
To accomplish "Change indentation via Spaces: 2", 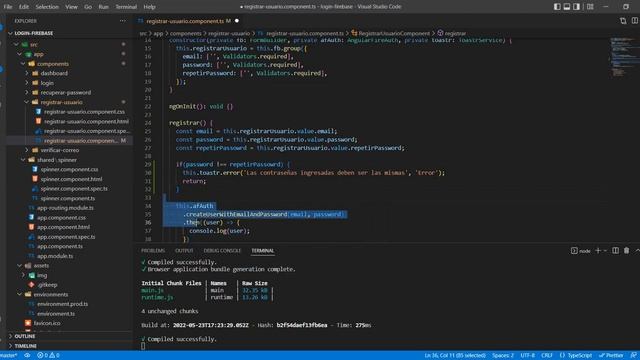I will pos(503,356).
